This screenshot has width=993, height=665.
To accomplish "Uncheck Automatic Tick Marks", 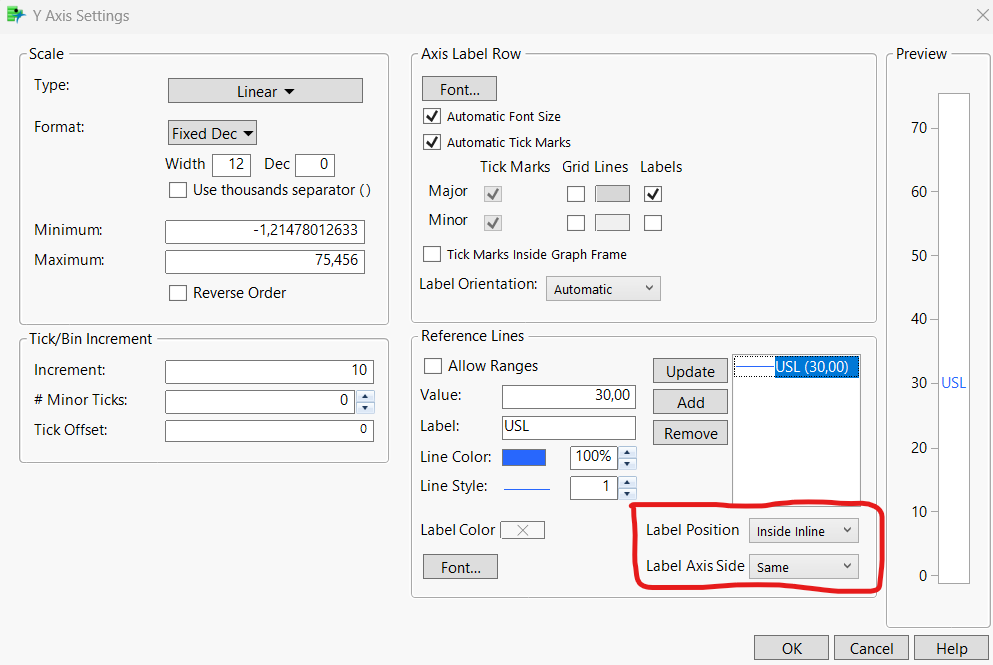I will pyautogui.click(x=432, y=142).
